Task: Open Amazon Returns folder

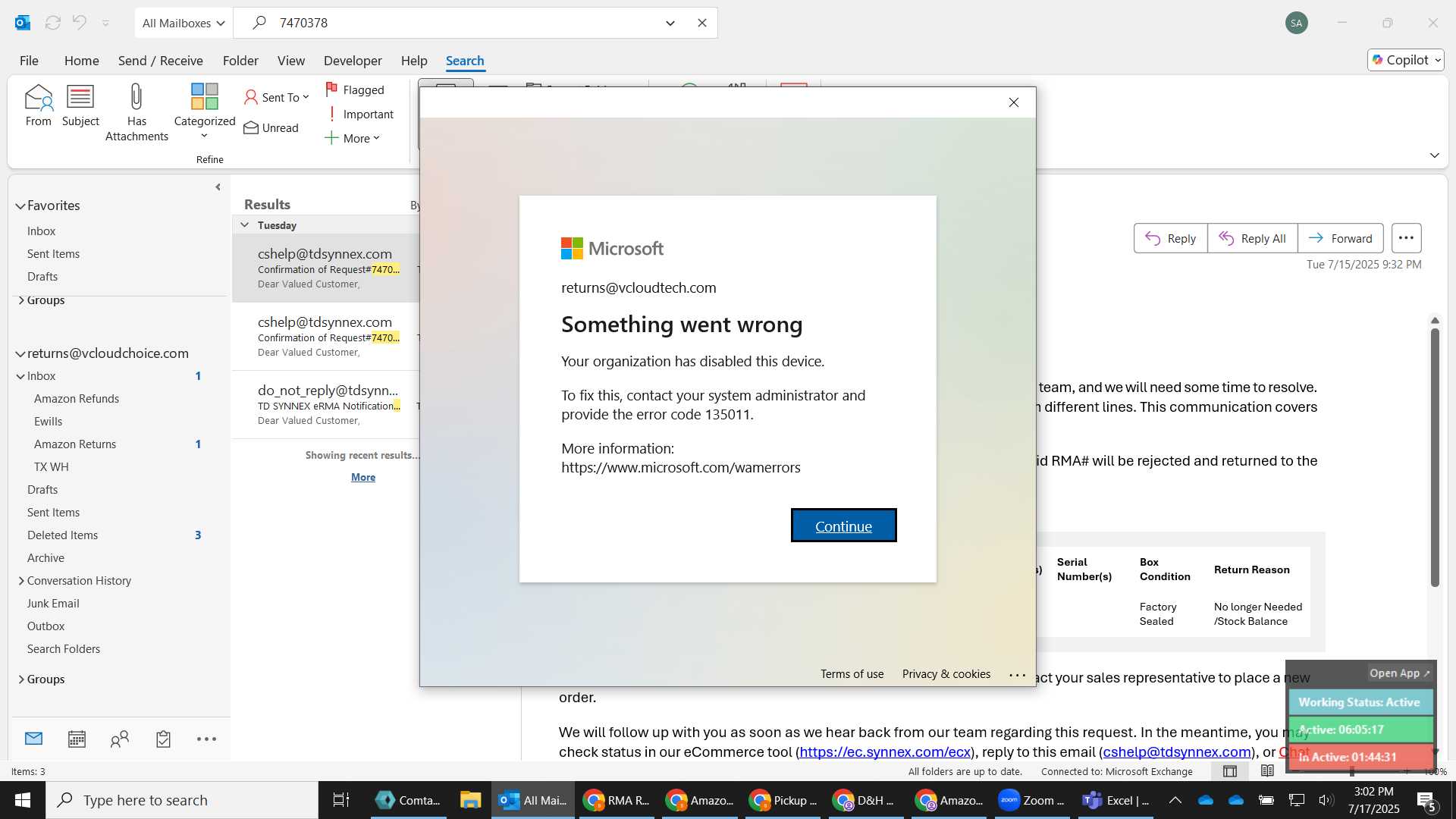Action: [x=75, y=444]
